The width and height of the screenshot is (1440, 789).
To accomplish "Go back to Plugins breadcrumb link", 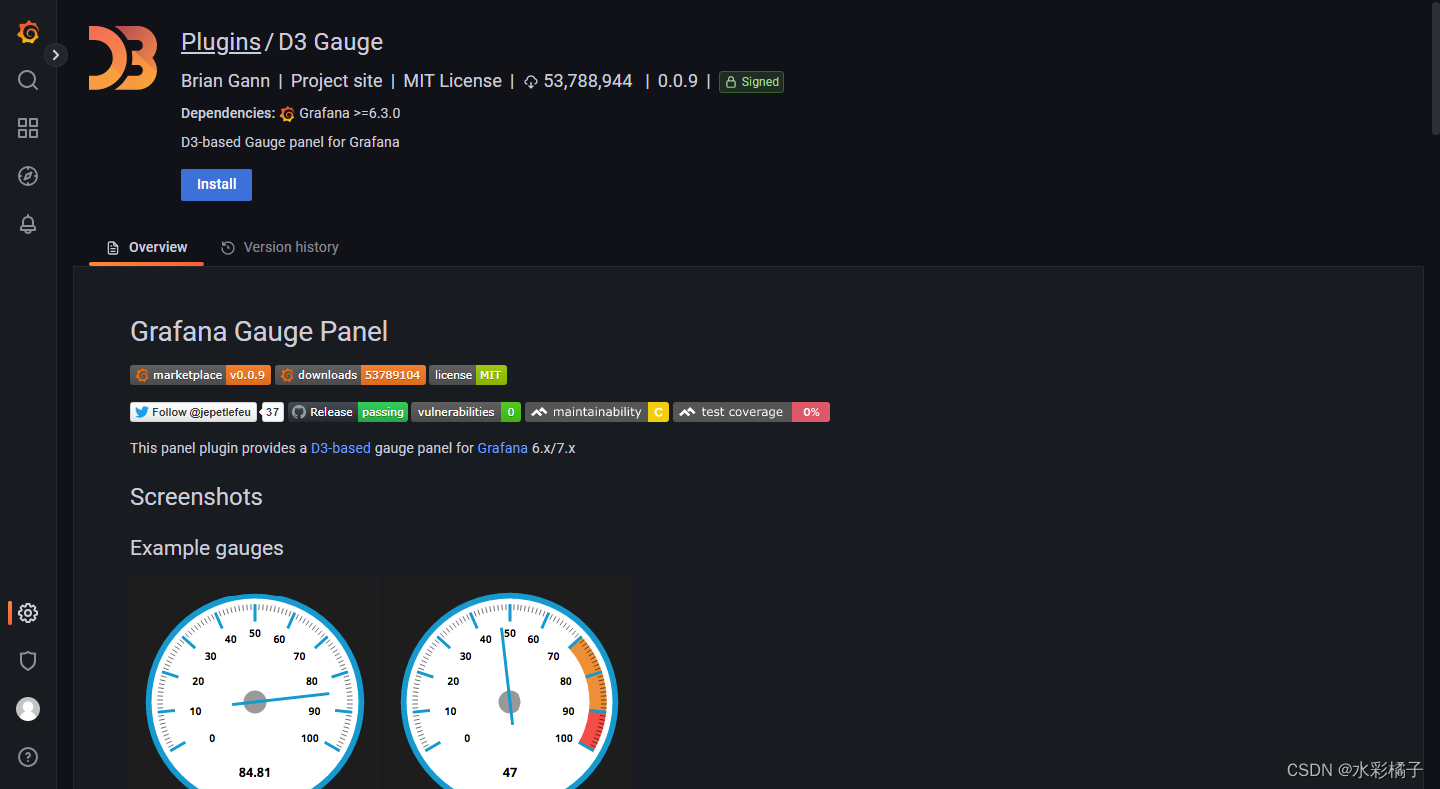I will 221,42.
